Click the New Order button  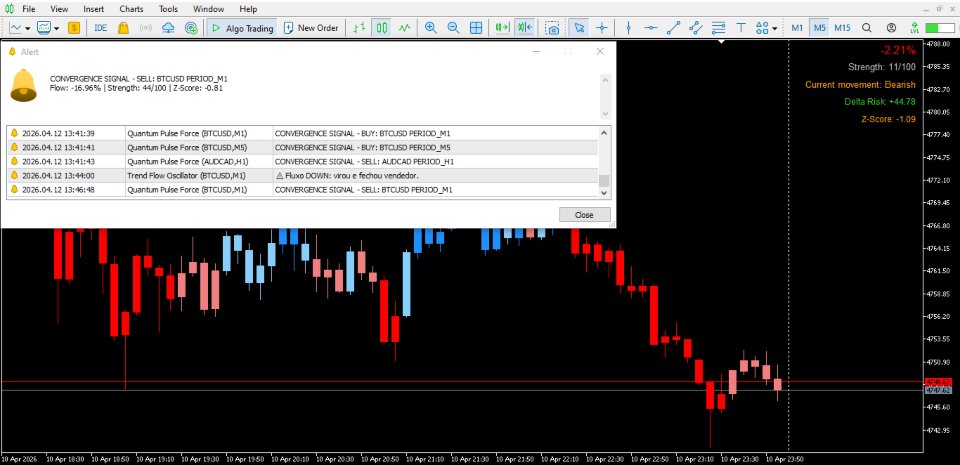312,28
